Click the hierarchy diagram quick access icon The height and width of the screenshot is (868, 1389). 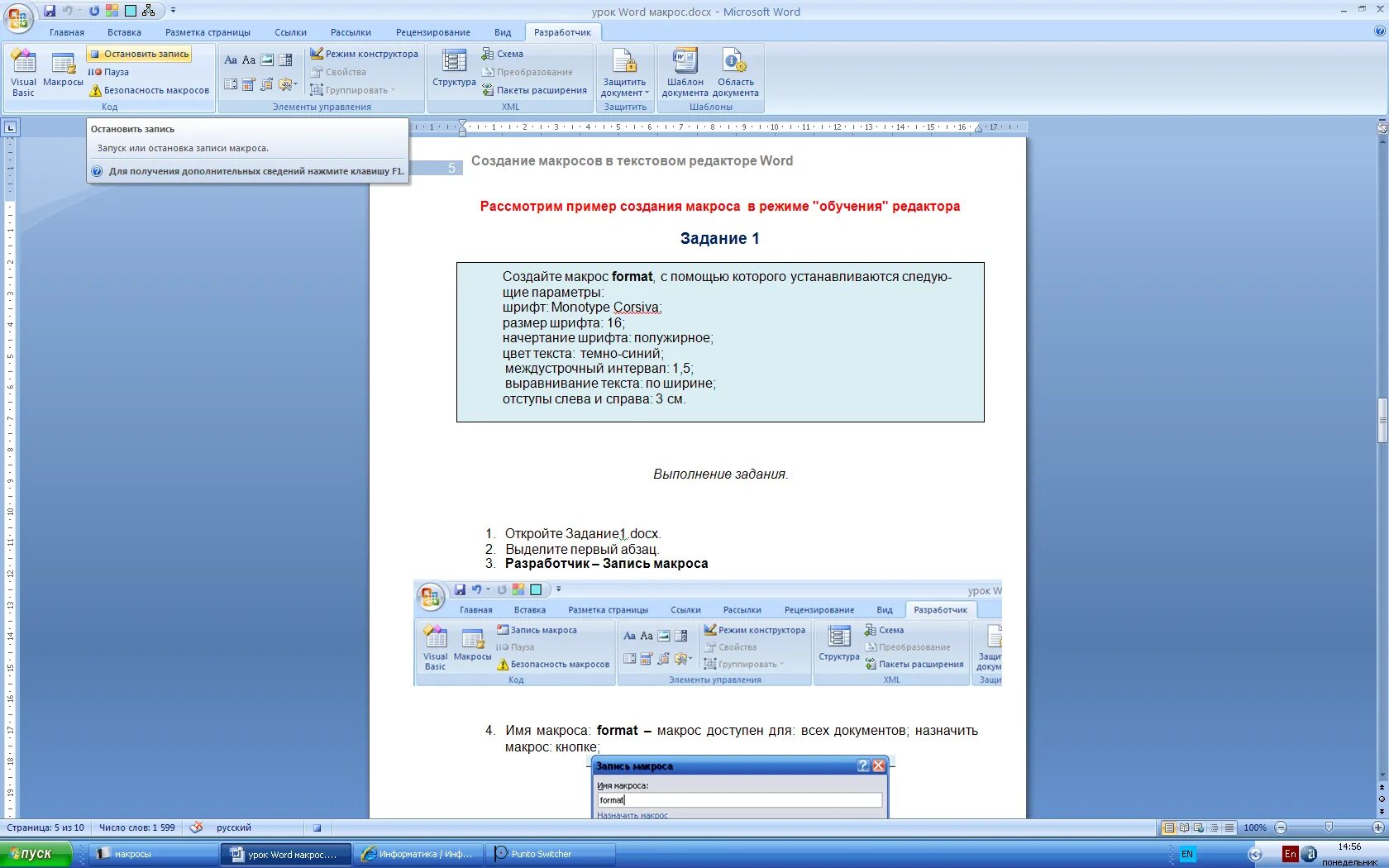(149, 11)
